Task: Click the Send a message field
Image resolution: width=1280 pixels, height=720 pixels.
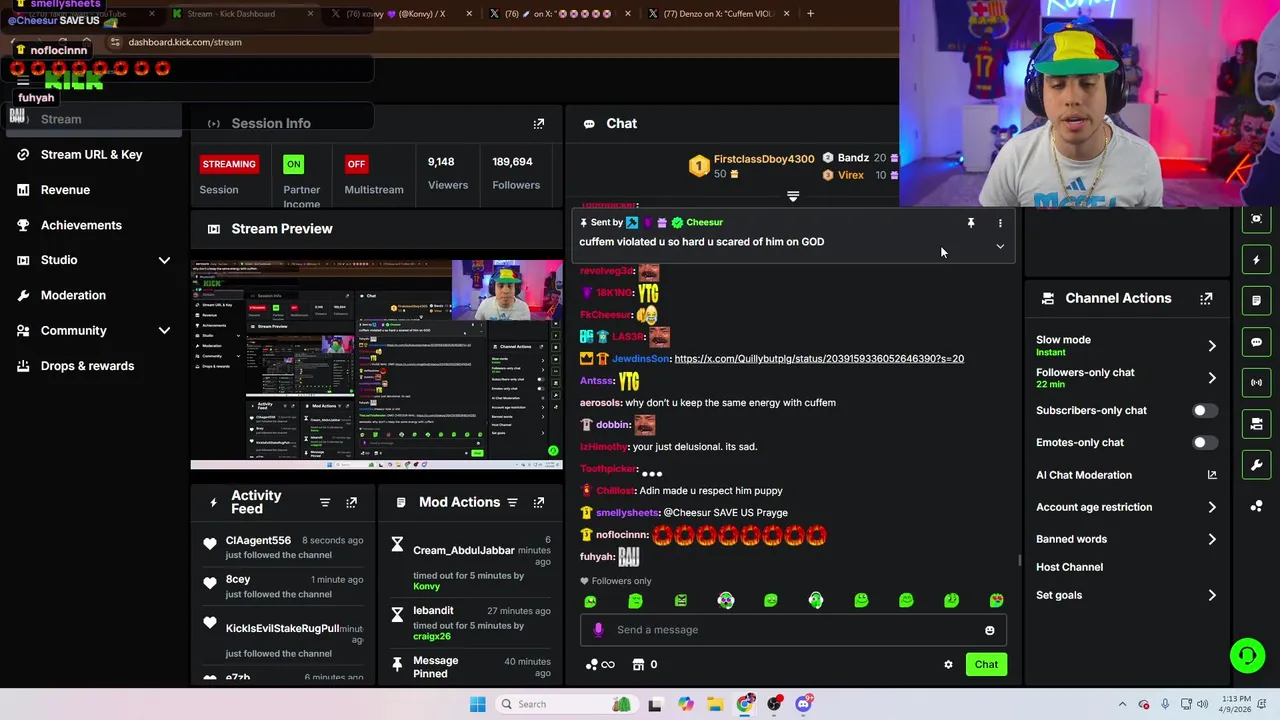Action: click(x=793, y=630)
